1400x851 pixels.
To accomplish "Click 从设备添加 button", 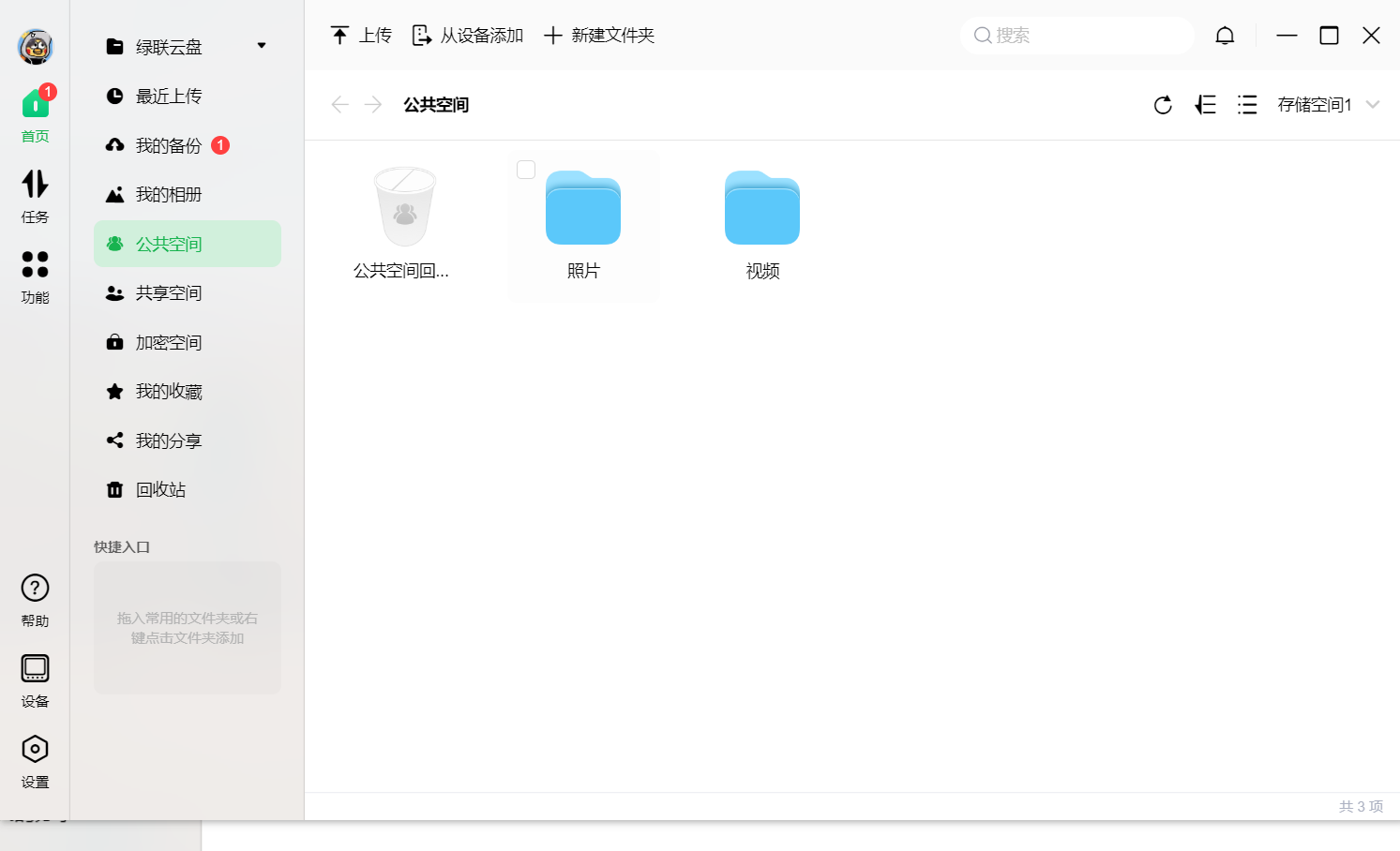I will tap(468, 36).
